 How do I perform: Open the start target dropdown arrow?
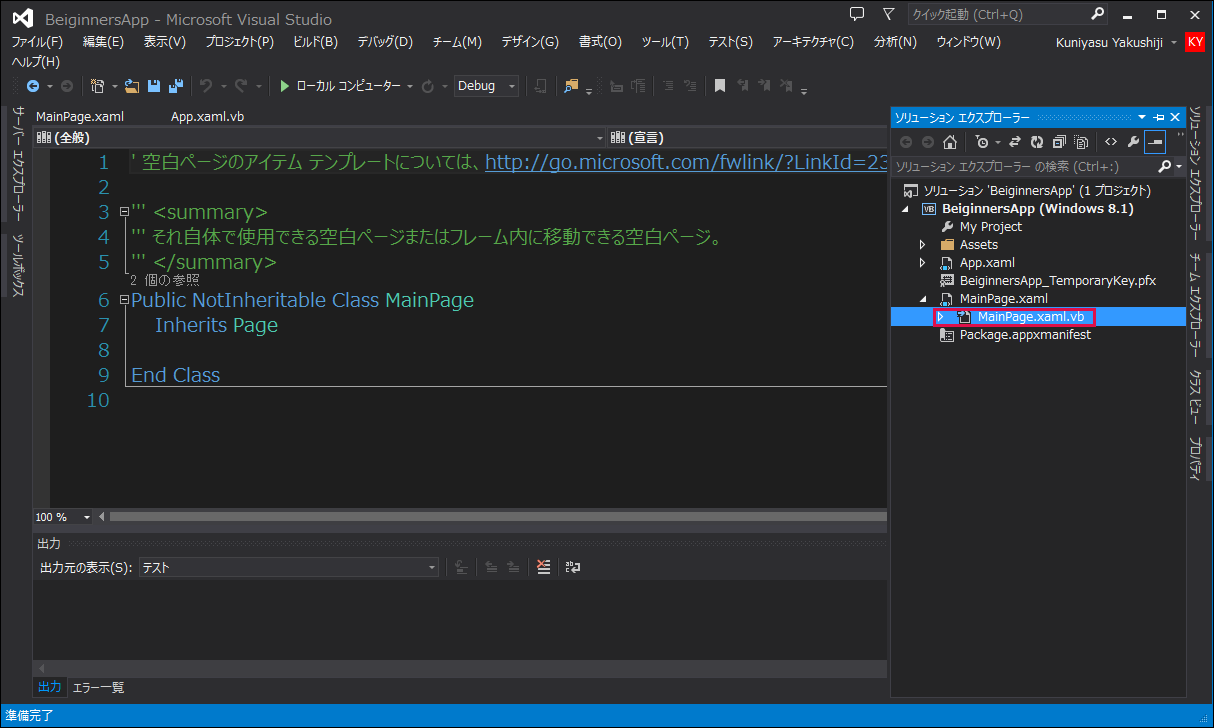(x=410, y=87)
